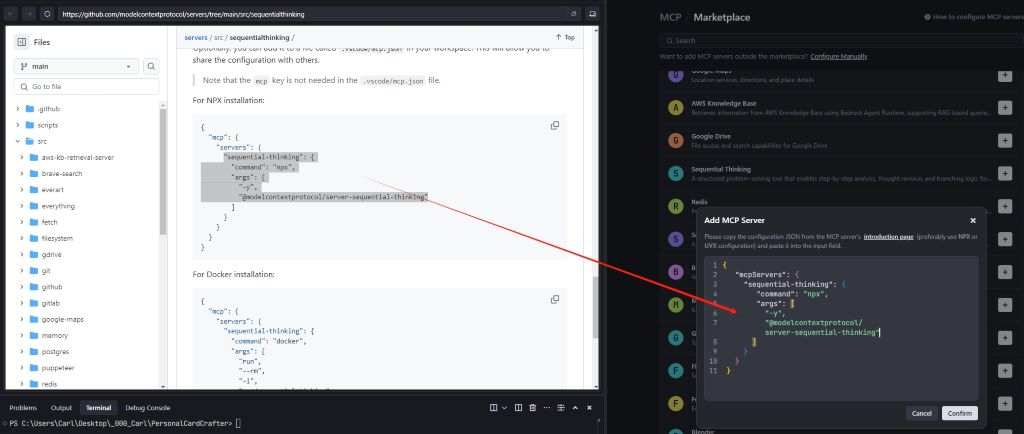This screenshot has width=1024, height=434.
Task: Open the github folder in file tree
Action: coord(52,287)
